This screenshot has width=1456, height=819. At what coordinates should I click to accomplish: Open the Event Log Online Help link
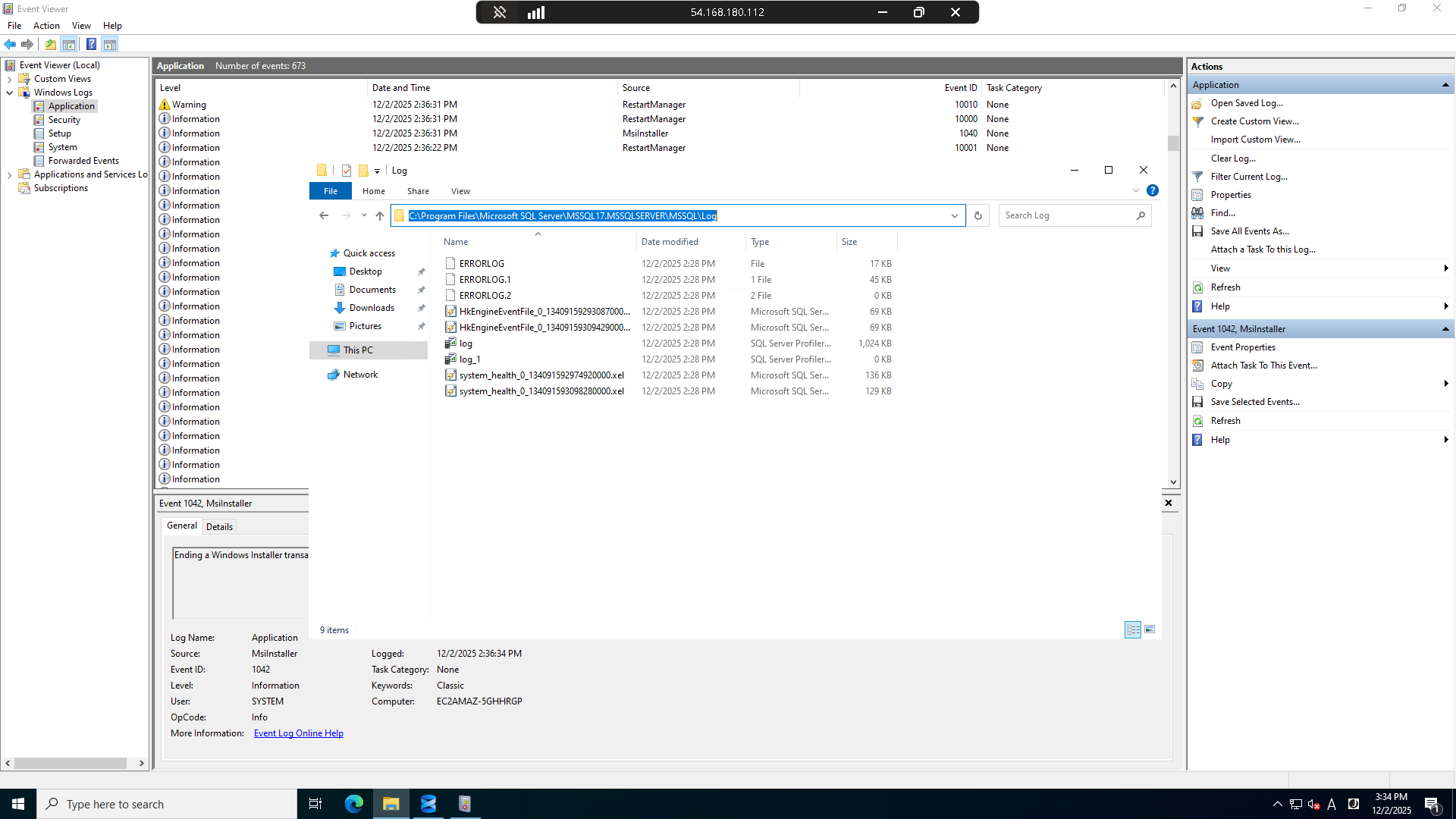(299, 733)
